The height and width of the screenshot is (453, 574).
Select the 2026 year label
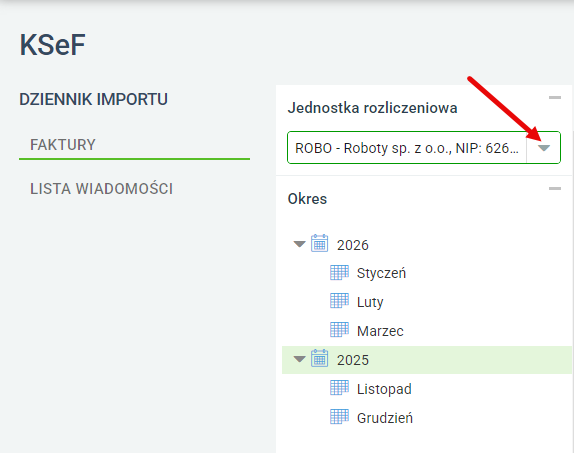point(353,245)
